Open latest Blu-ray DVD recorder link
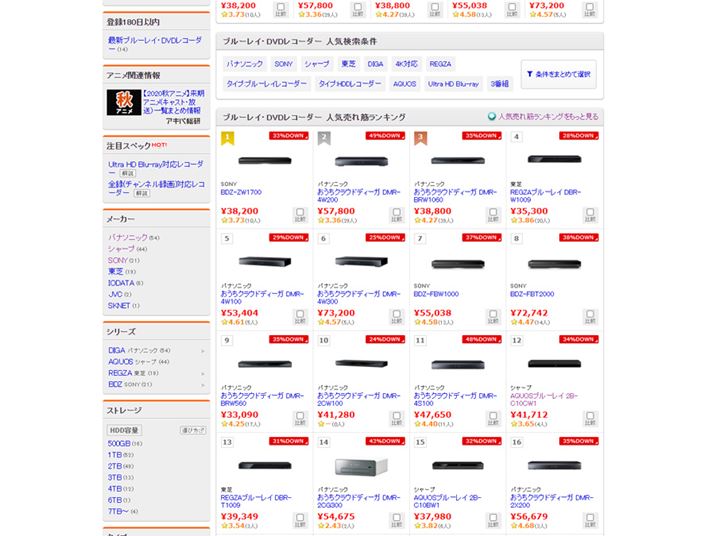715x536 pixels. [x=155, y=44]
